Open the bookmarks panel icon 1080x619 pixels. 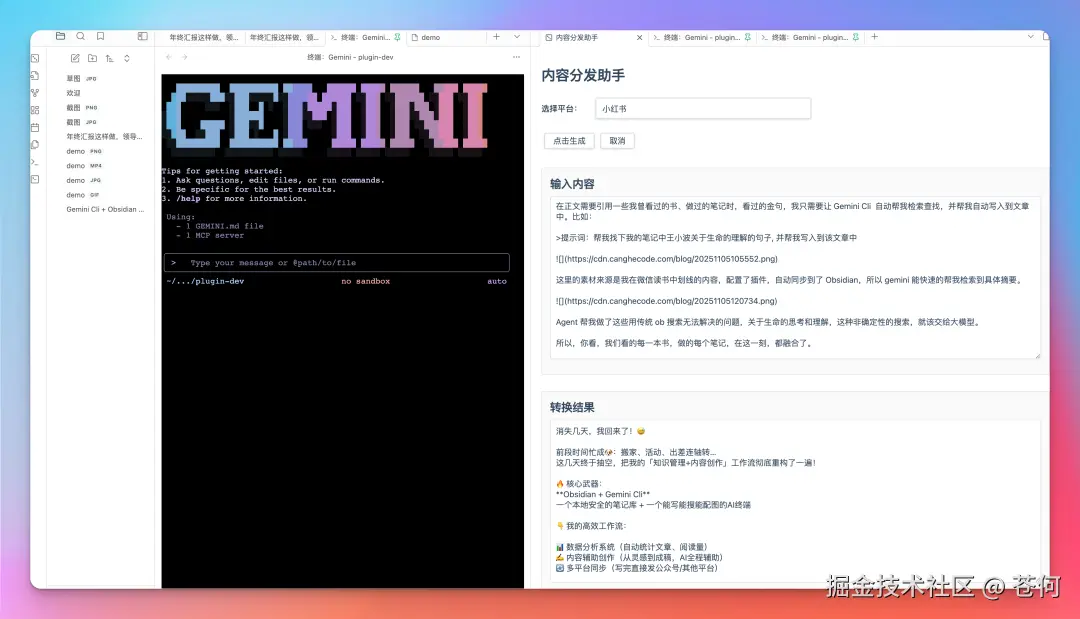tap(99, 36)
